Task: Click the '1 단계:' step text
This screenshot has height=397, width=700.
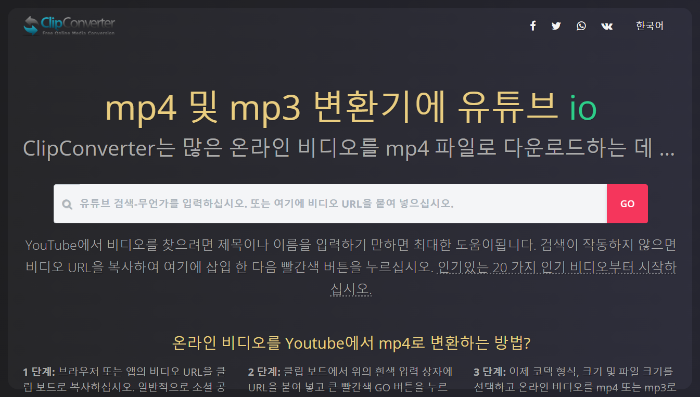Action: pyautogui.click(x=38, y=372)
